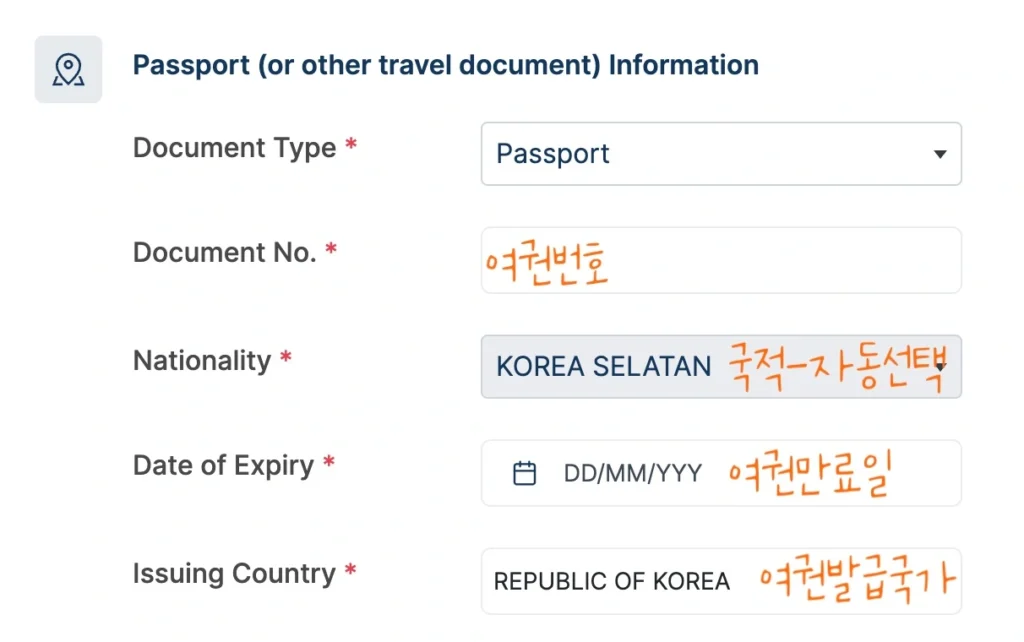
Task: Open the Passport document type combo box
Action: pyautogui.click(x=700, y=154)
